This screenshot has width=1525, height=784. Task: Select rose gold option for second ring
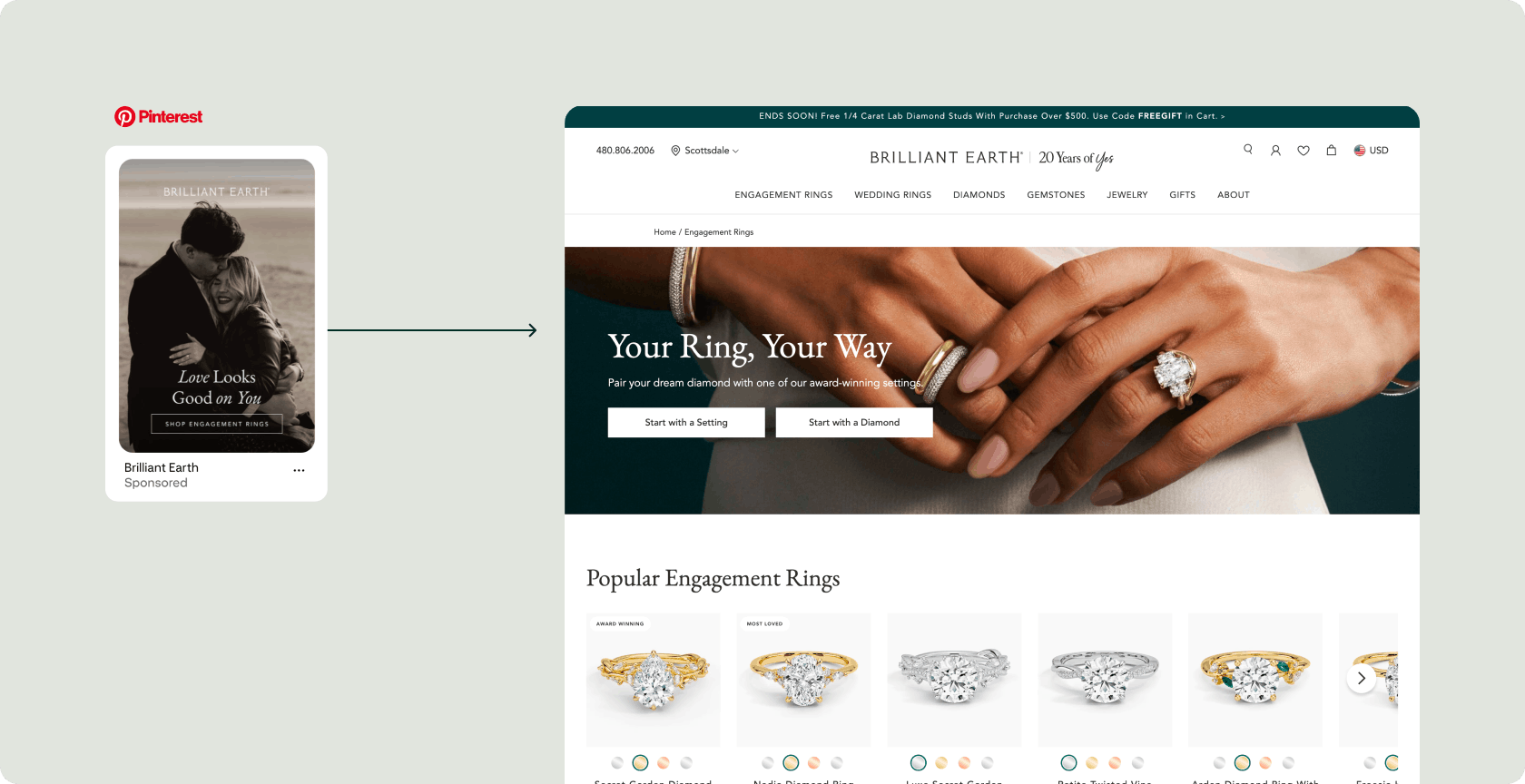(x=814, y=763)
